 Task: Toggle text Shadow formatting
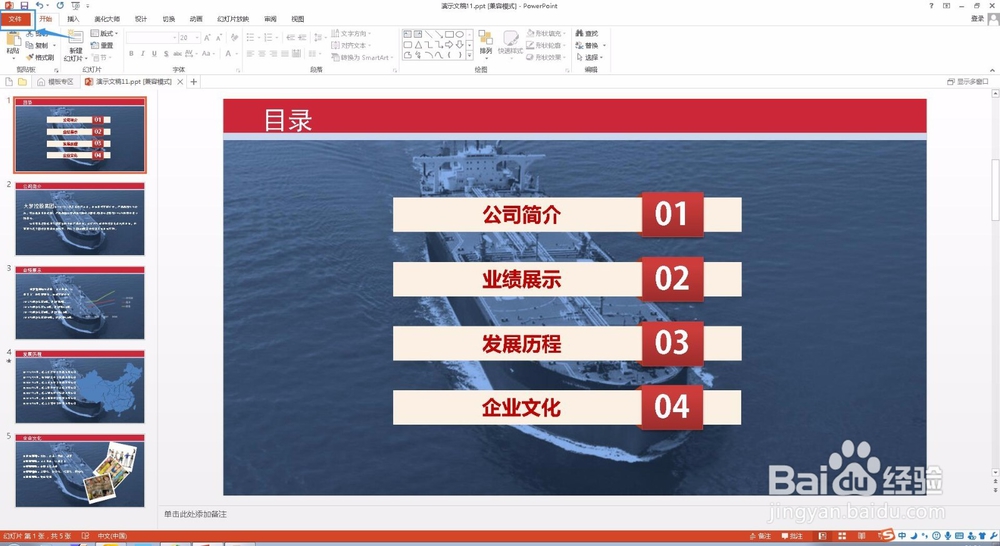[x=166, y=54]
